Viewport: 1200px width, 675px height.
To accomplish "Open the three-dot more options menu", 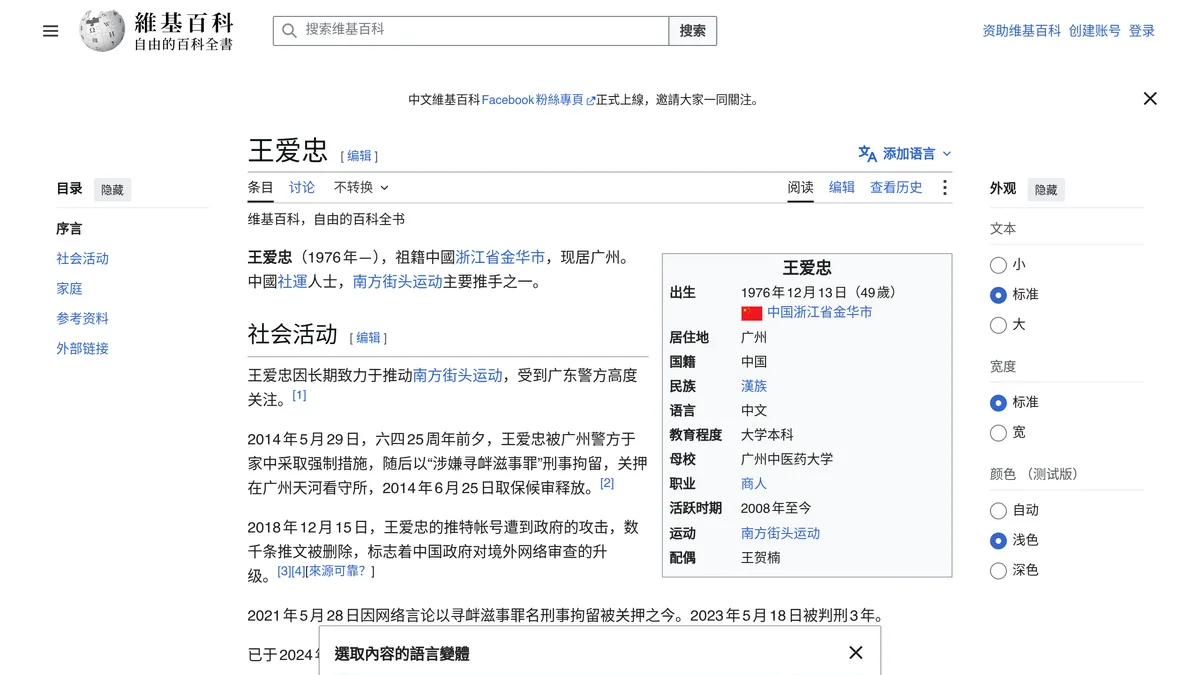I will point(944,187).
